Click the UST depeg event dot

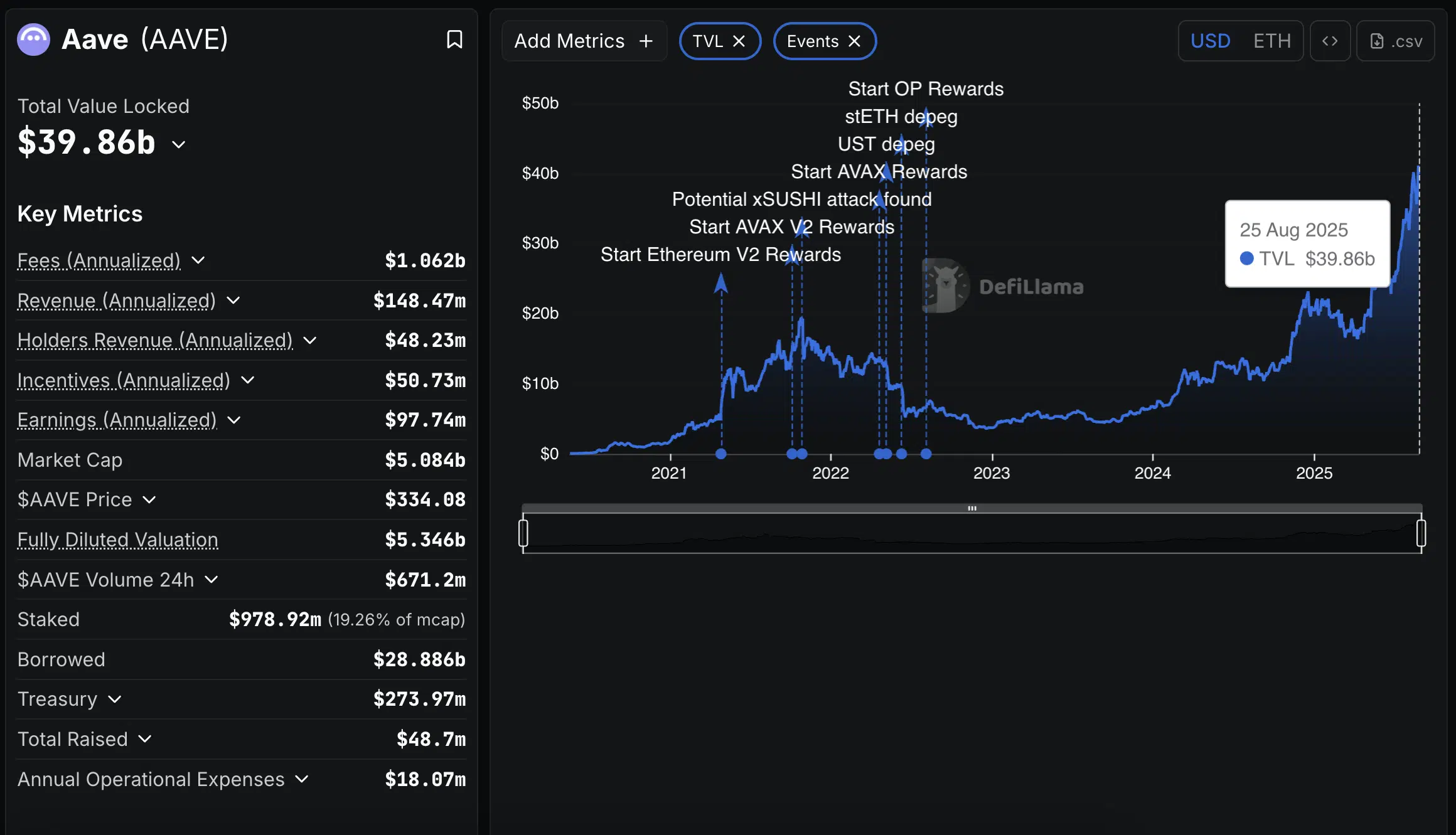(x=886, y=454)
